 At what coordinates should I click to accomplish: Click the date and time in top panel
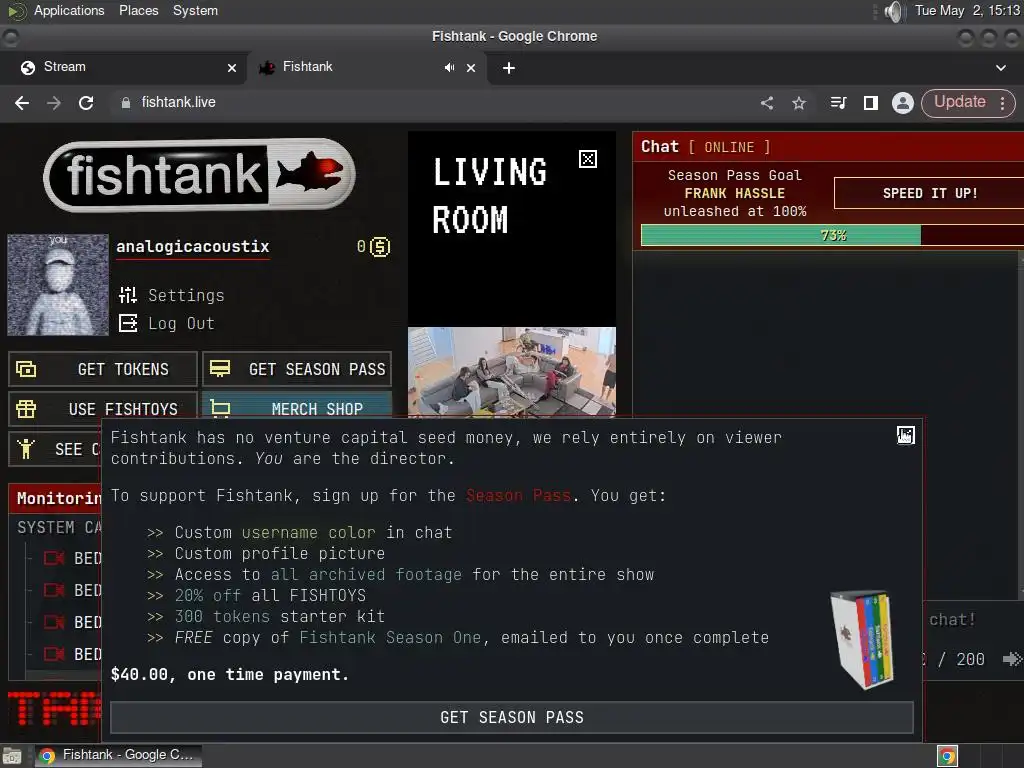pyautogui.click(x=967, y=10)
